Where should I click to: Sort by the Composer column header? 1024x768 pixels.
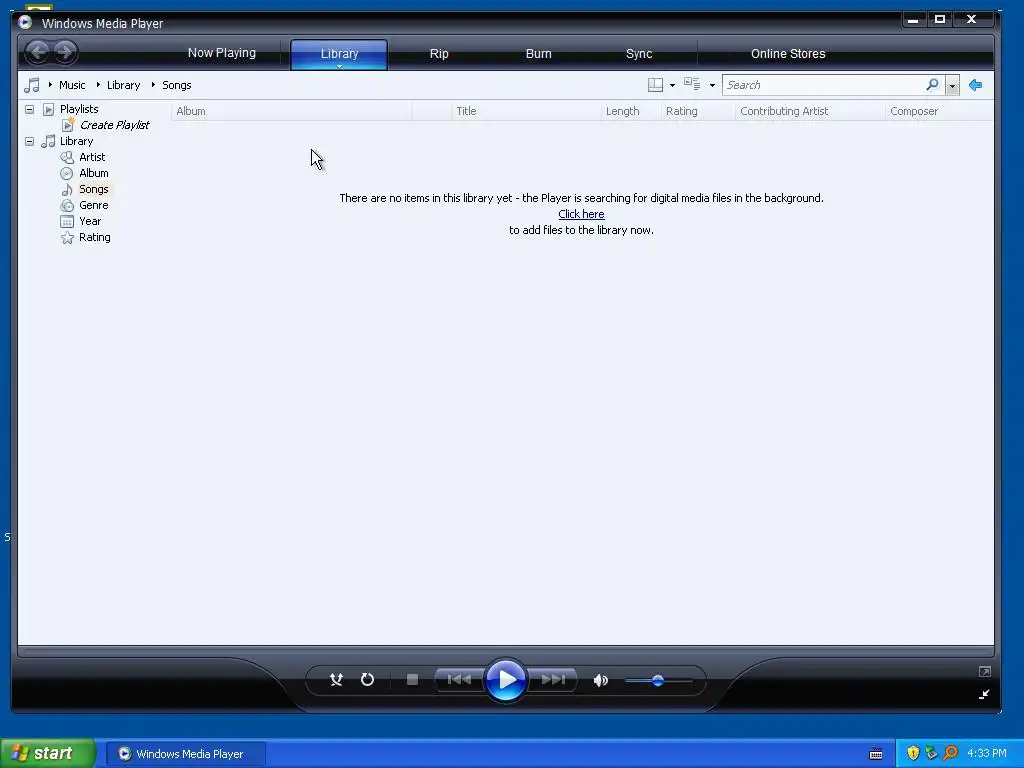click(939, 111)
